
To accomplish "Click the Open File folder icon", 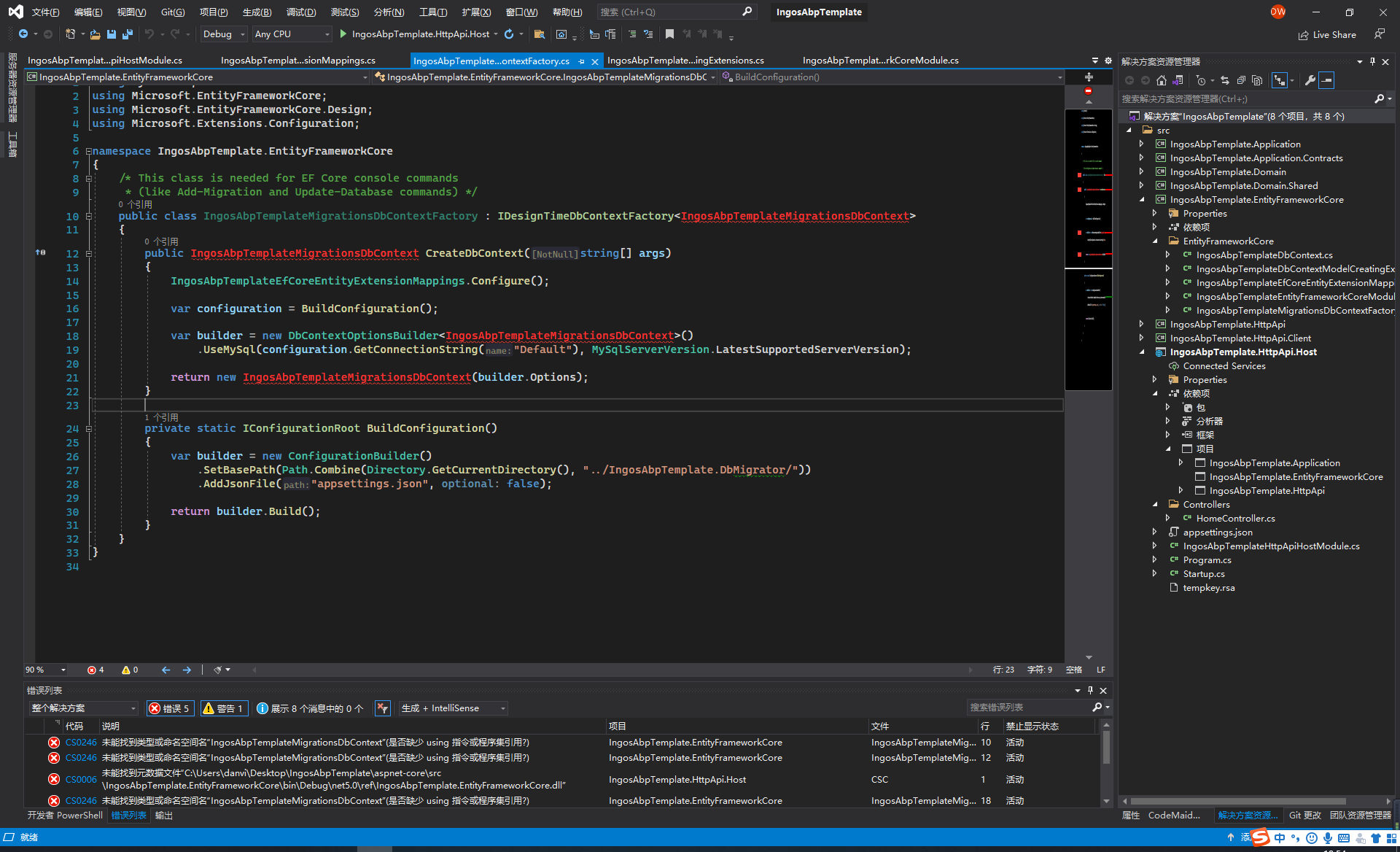I will coord(96,34).
